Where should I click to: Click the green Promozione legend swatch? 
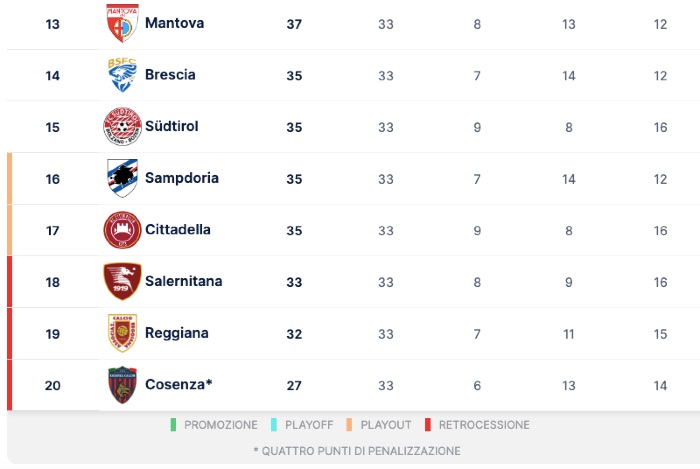[x=173, y=425]
